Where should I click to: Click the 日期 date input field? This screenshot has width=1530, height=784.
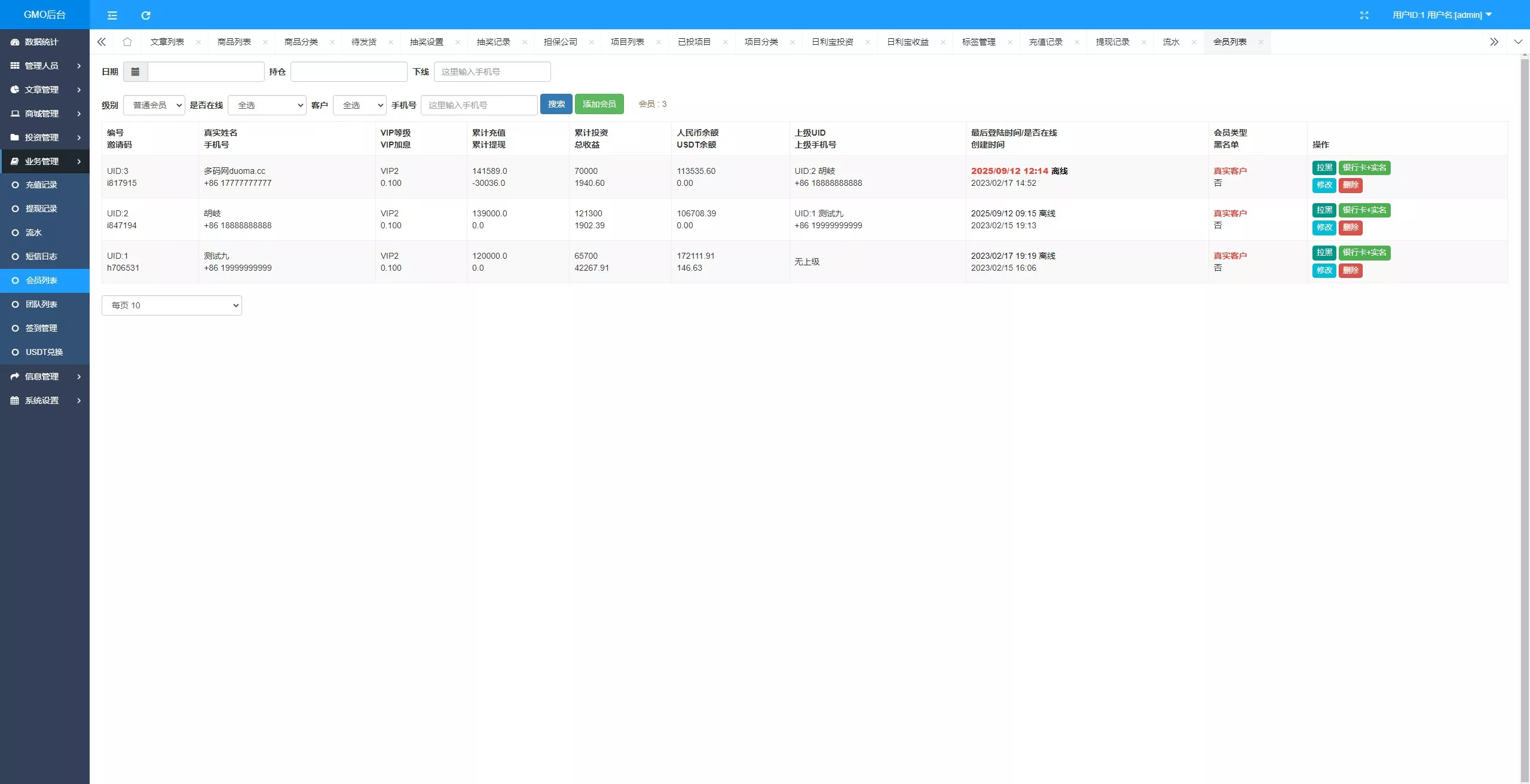206,72
